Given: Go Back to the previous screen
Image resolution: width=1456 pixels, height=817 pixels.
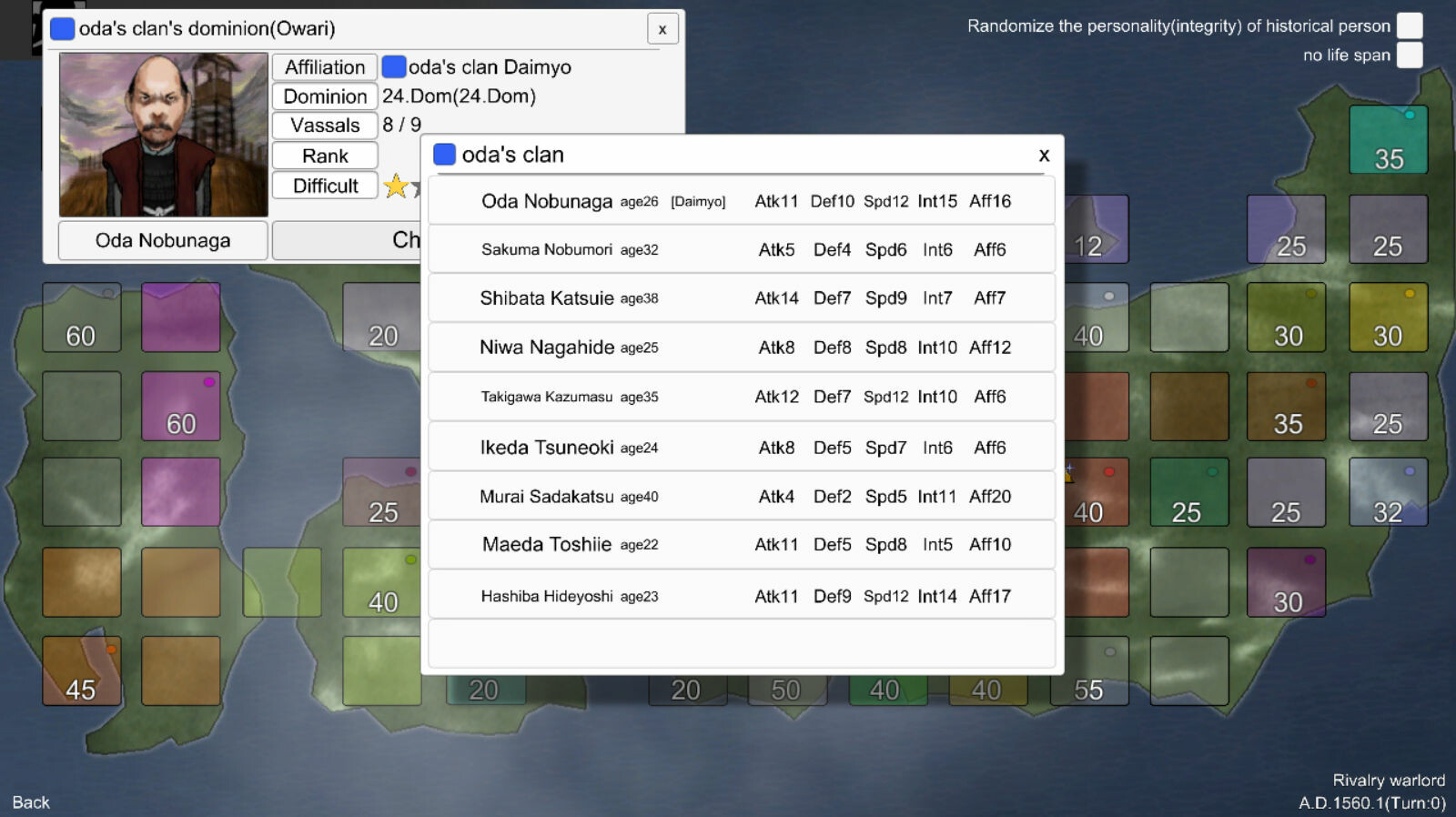Looking at the screenshot, I should pyautogui.click(x=31, y=802).
